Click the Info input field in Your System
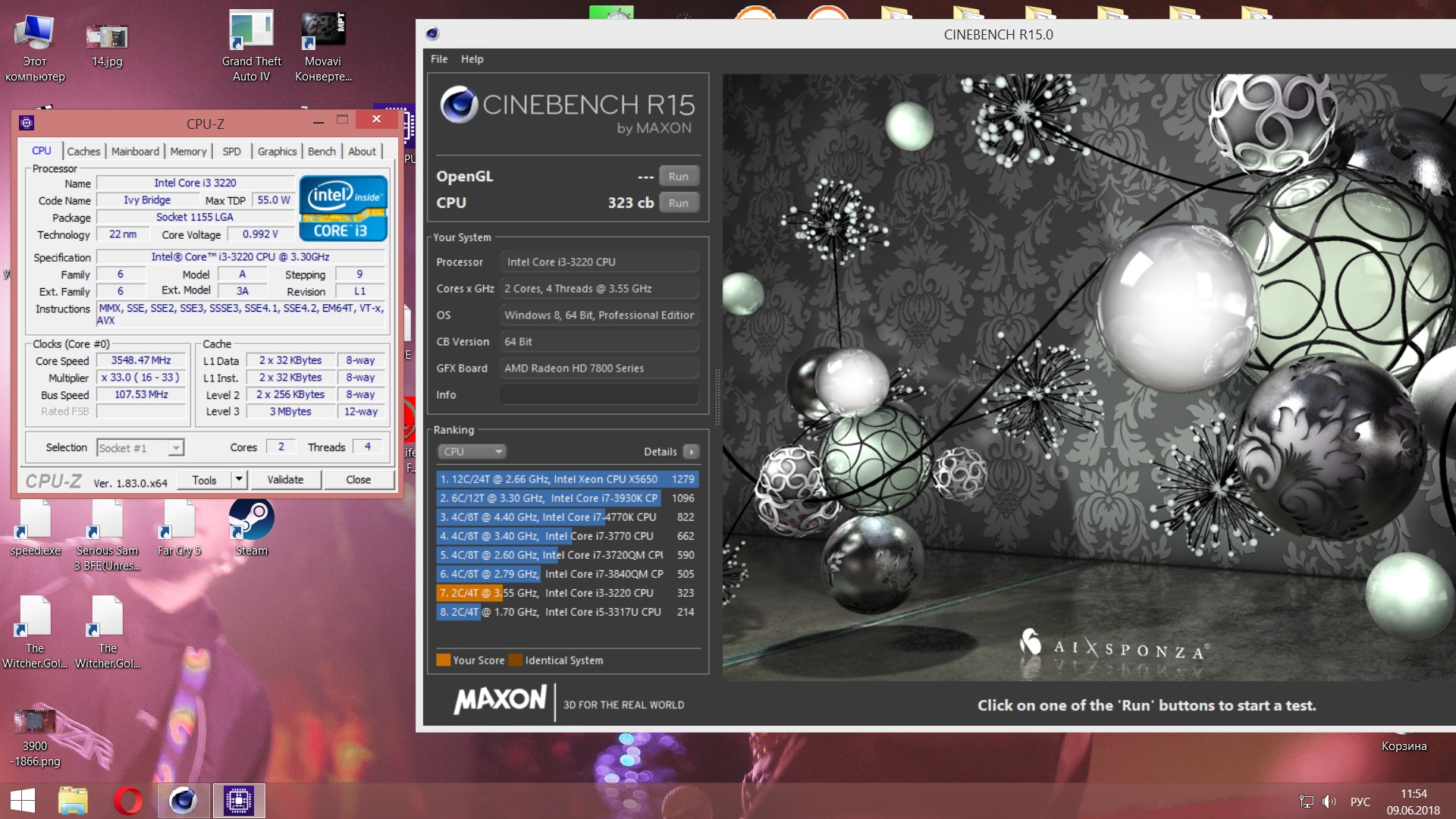The width and height of the screenshot is (1456, 819). [x=599, y=395]
